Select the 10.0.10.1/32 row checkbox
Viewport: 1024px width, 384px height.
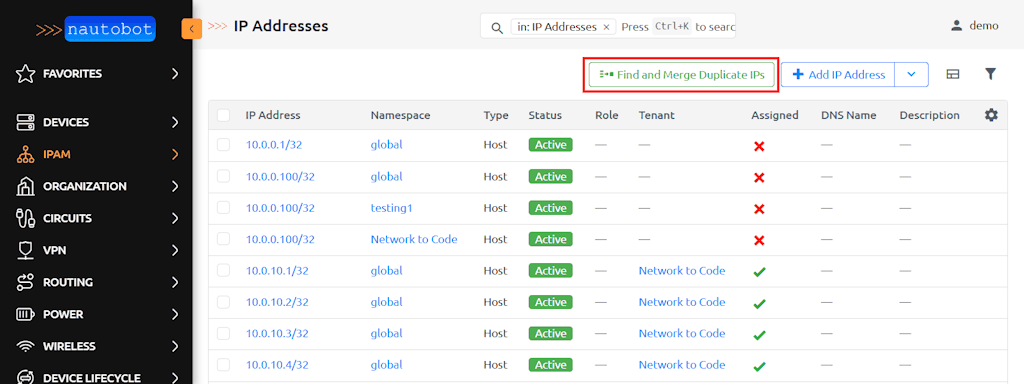click(223, 270)
